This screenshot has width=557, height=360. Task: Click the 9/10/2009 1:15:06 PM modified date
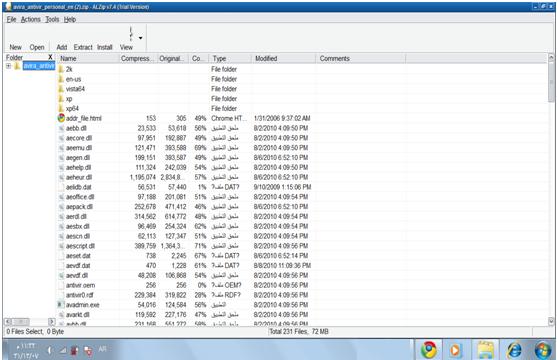pos(282,187)
